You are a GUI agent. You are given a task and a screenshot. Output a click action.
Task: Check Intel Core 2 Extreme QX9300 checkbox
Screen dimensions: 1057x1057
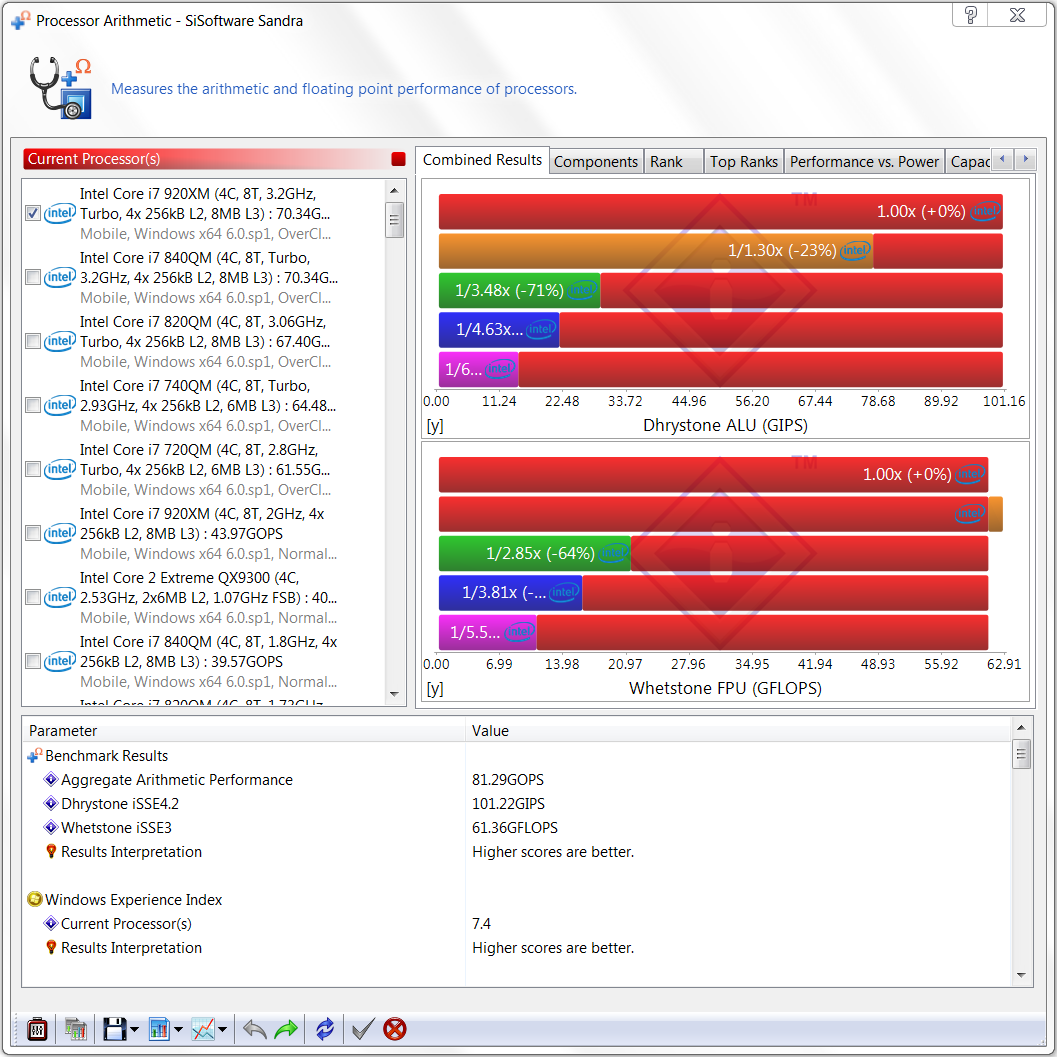[32, 597]
